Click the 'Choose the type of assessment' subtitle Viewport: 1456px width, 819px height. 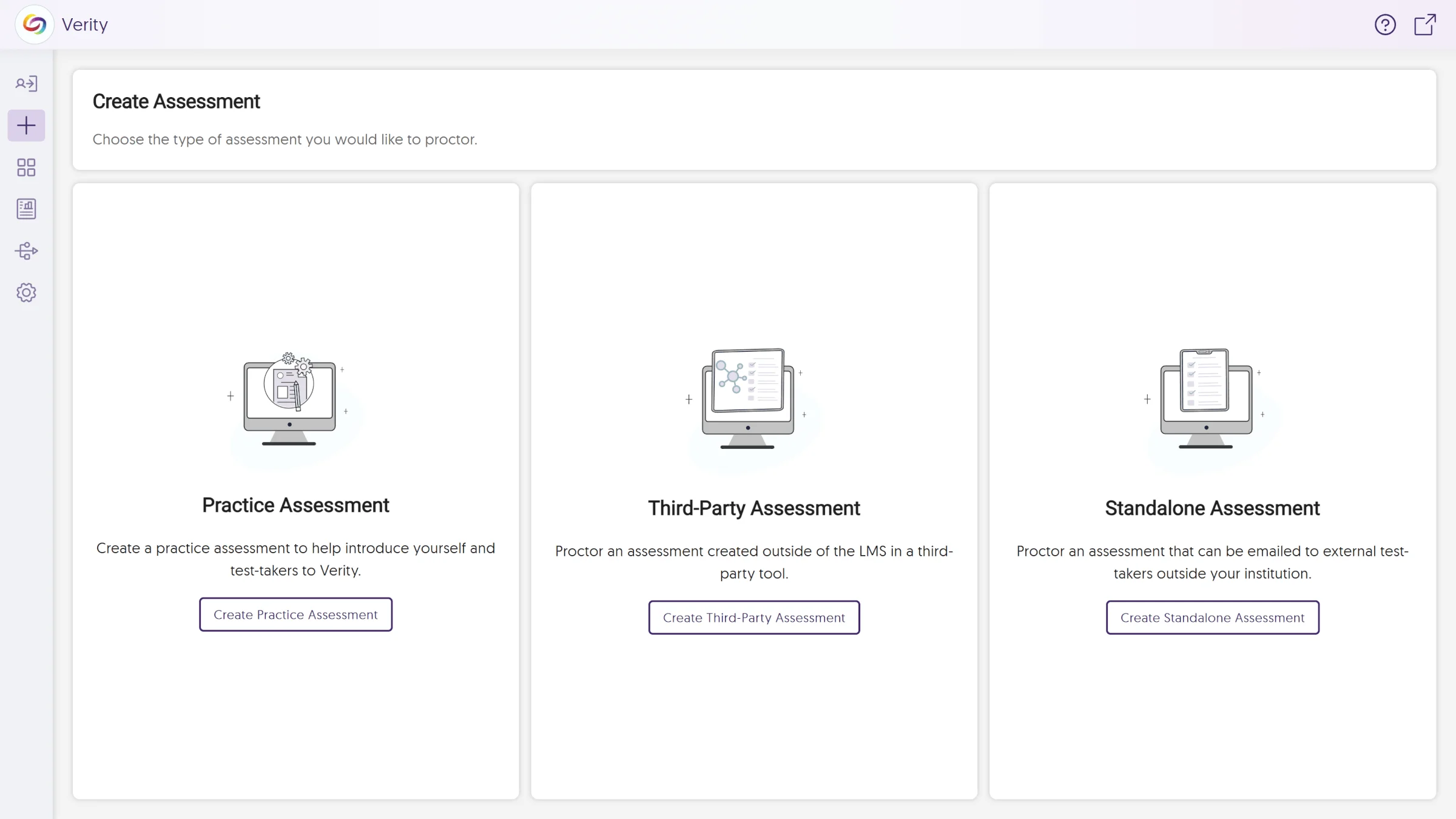[x=285, y=140]
